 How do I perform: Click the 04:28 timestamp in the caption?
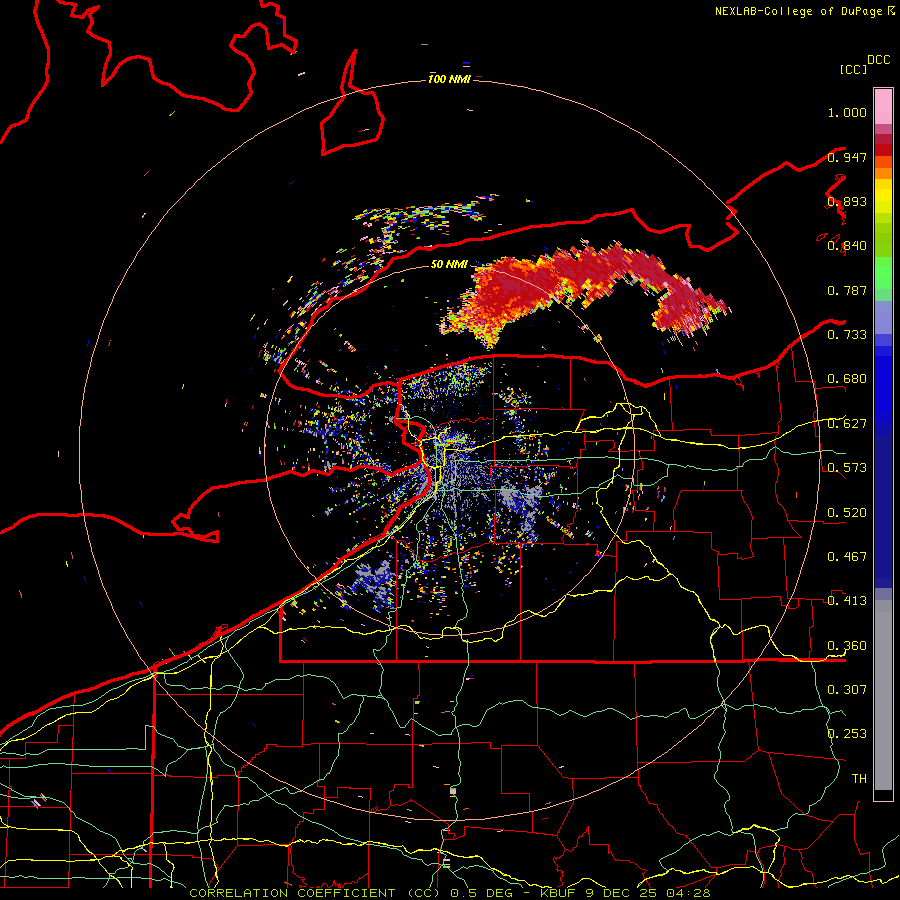click(688, 893)
